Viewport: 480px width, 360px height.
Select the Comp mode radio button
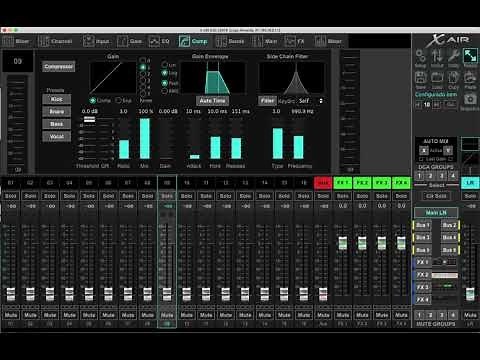click(x=93, y=100)
